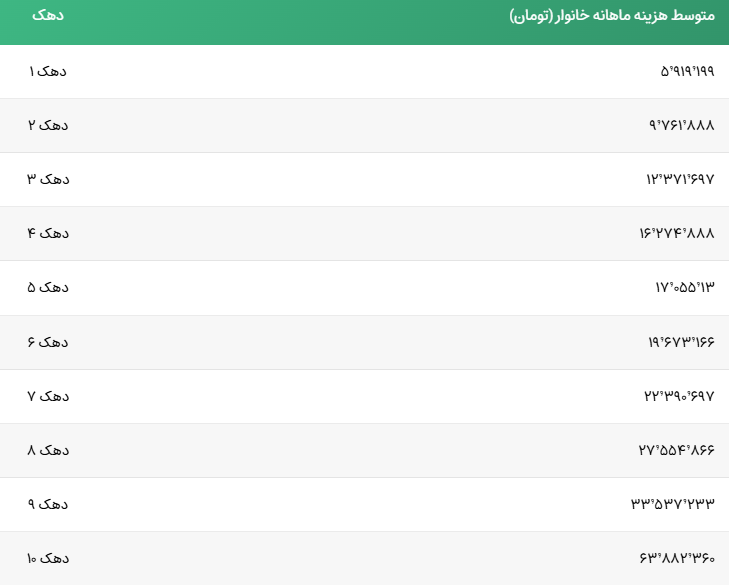Select the "دهک ۳" row label
Image resolution: width=729 pixels, height=585 pixels.
48,179
